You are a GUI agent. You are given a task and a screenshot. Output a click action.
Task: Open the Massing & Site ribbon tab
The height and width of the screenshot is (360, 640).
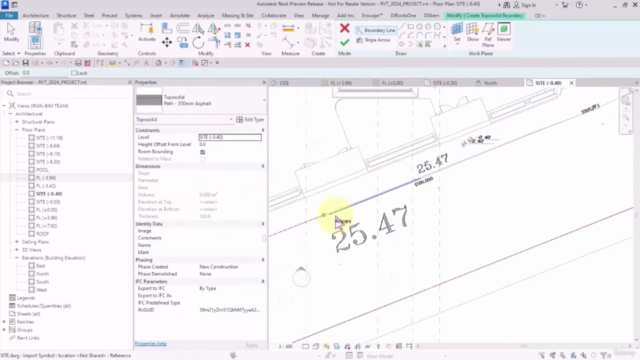238,16
